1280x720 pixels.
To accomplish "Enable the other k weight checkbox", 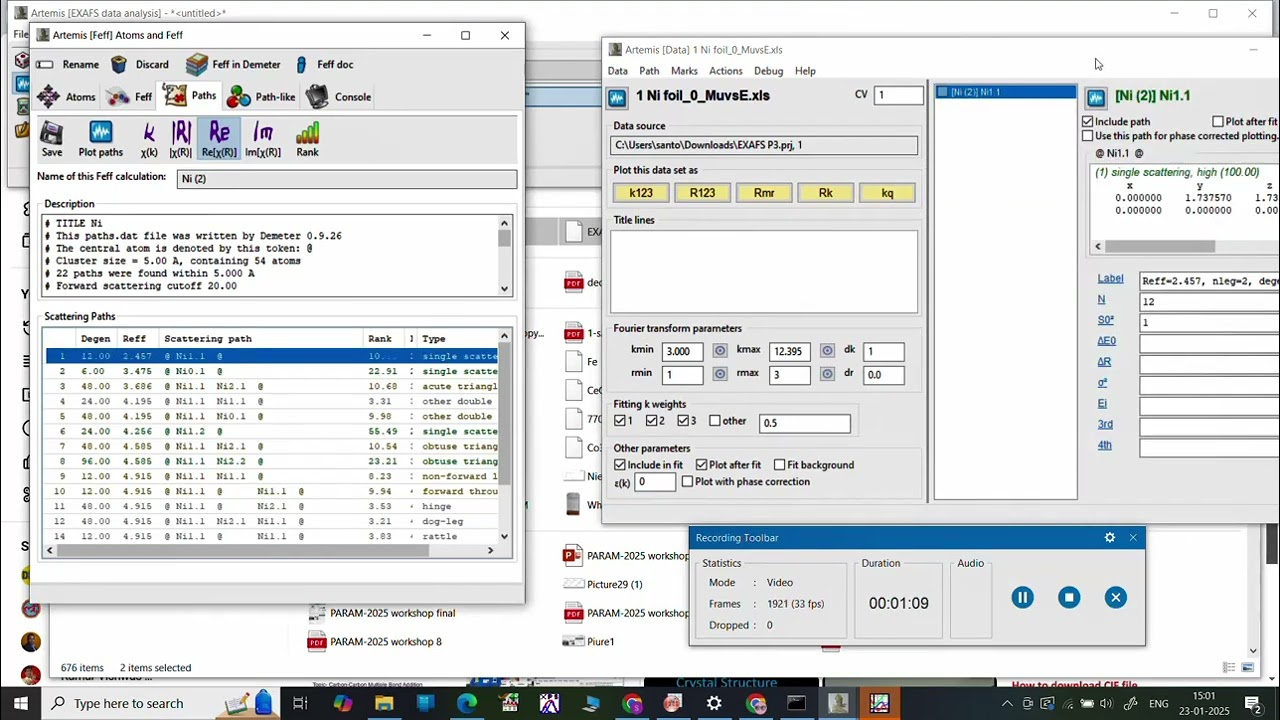I will [715, 421].
